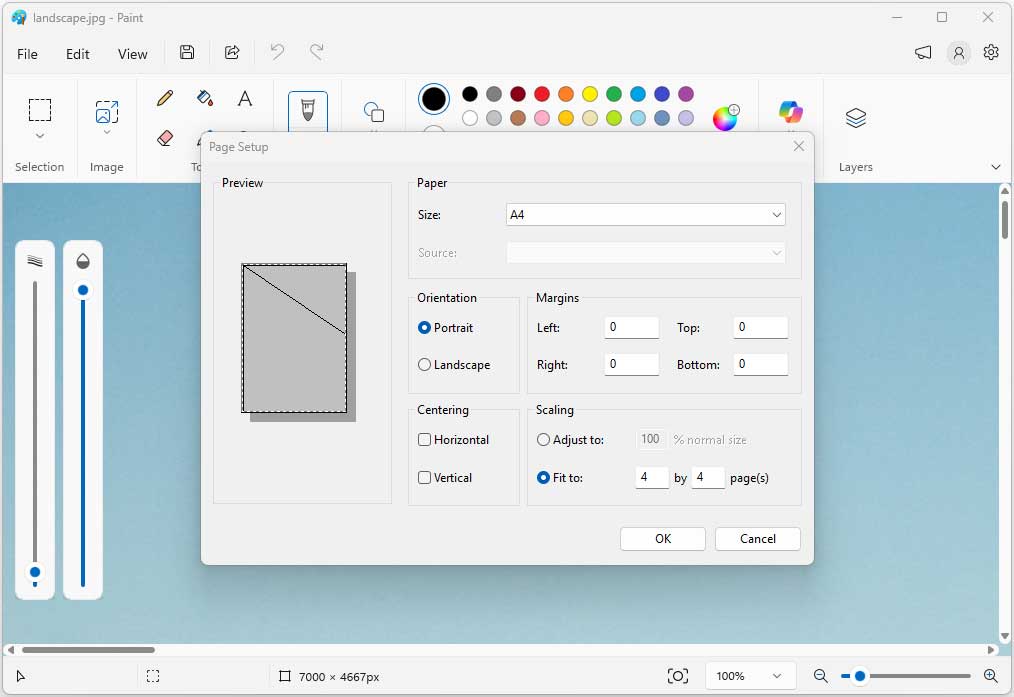Enable Horizontal centering

coord(453,440)
